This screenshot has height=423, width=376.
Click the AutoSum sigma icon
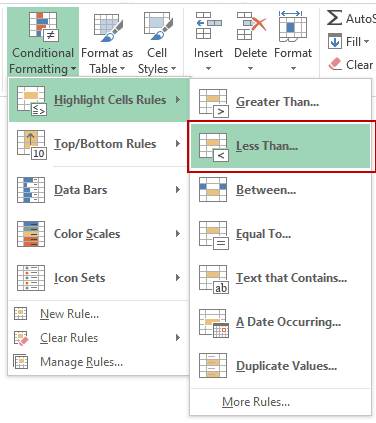point(334,18)
